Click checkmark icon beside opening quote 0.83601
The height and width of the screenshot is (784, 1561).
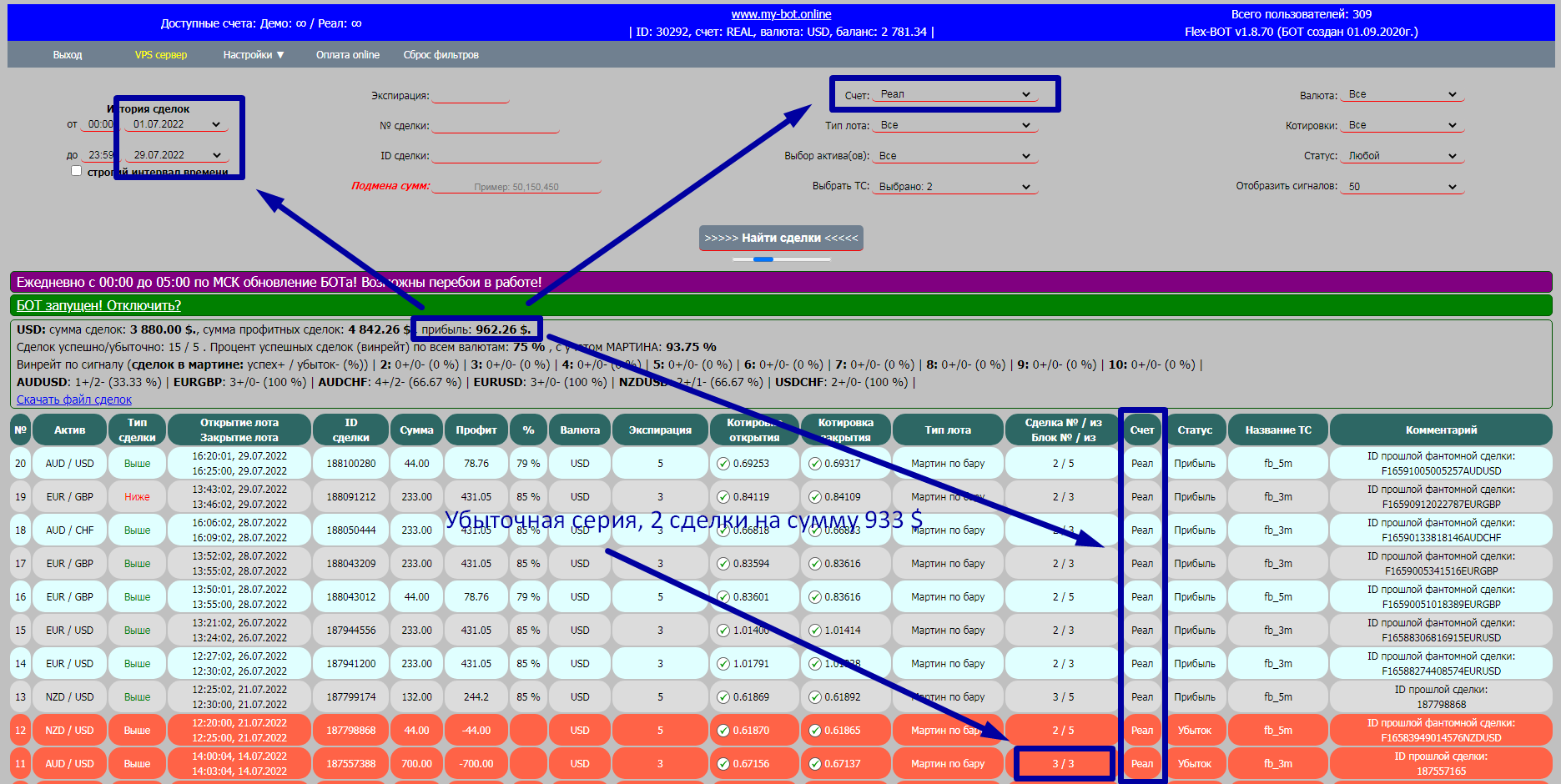coord(723,597)
